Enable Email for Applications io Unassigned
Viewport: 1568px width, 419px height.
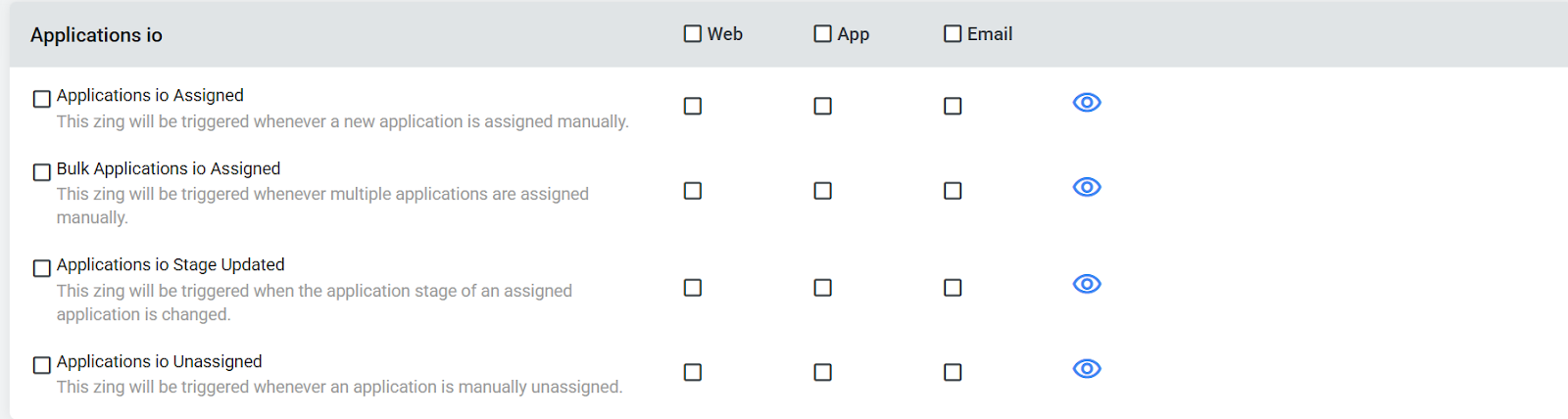click(953, 372)
